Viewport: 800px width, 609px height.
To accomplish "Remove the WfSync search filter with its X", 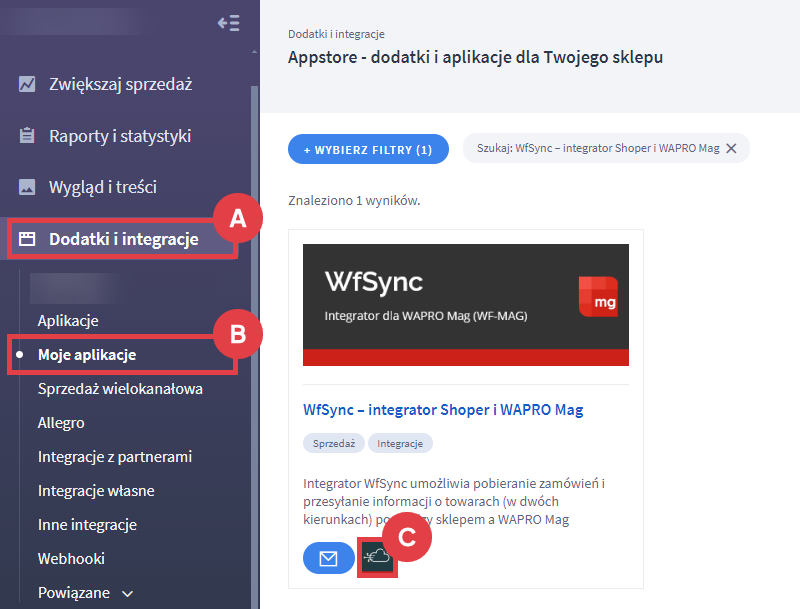I will click(x=731, y=147).
